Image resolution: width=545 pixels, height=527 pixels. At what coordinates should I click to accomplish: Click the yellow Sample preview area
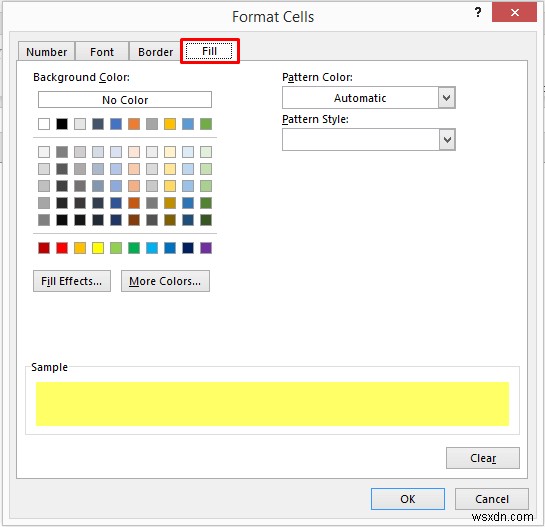pyautogui.click(x=272, y=404)
